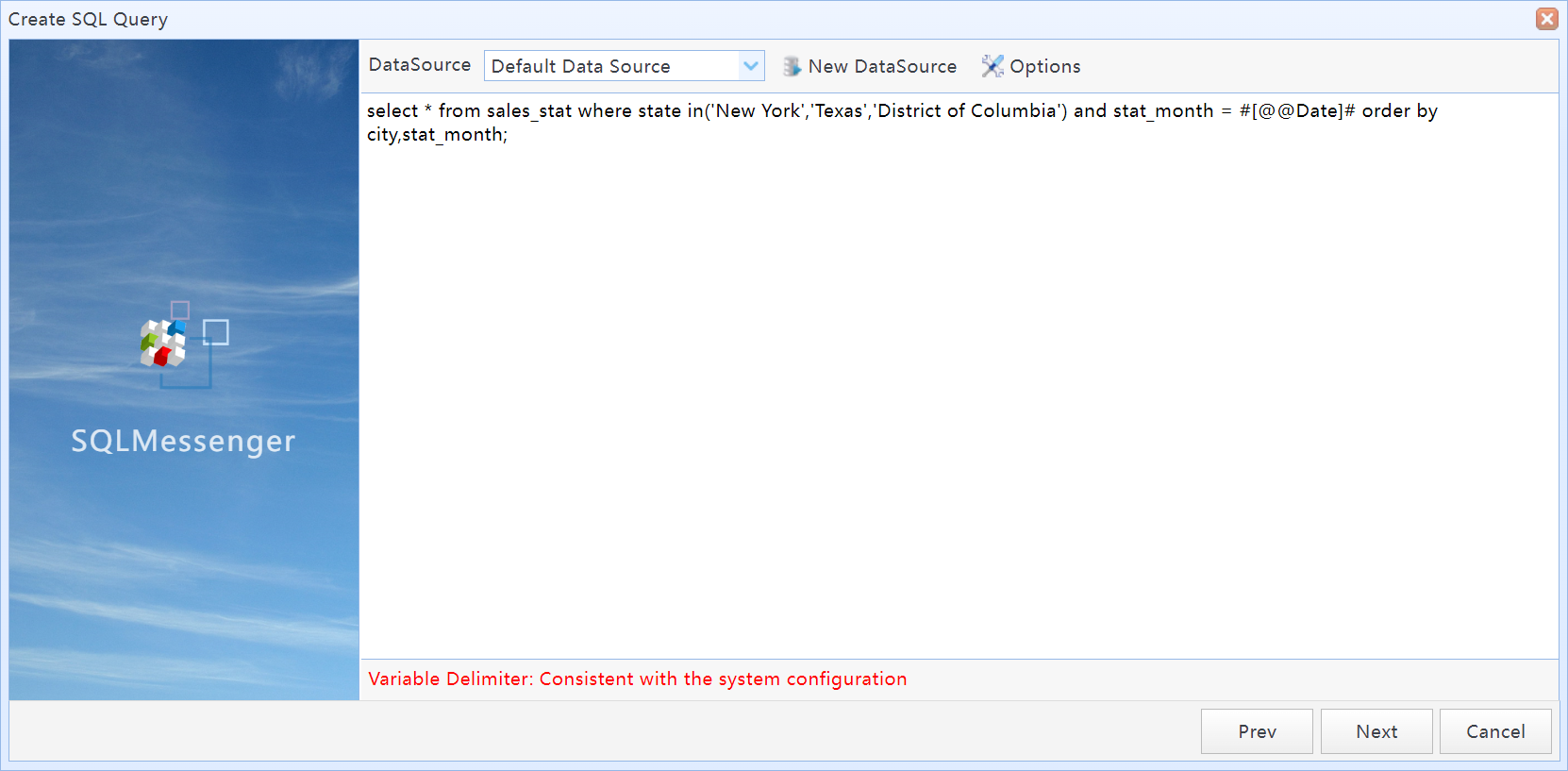Click the New DataSource database icon
Screen dimensions: 1568x771
(792, 66)
